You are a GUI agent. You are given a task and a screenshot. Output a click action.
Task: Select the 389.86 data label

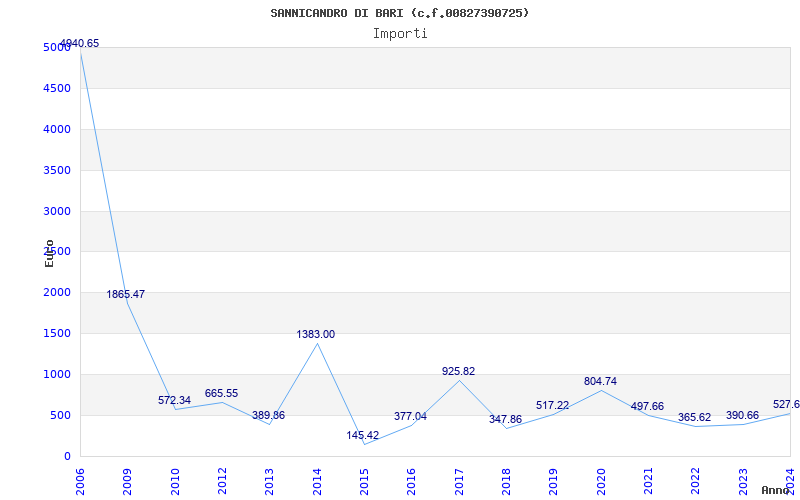pos(268,415)
